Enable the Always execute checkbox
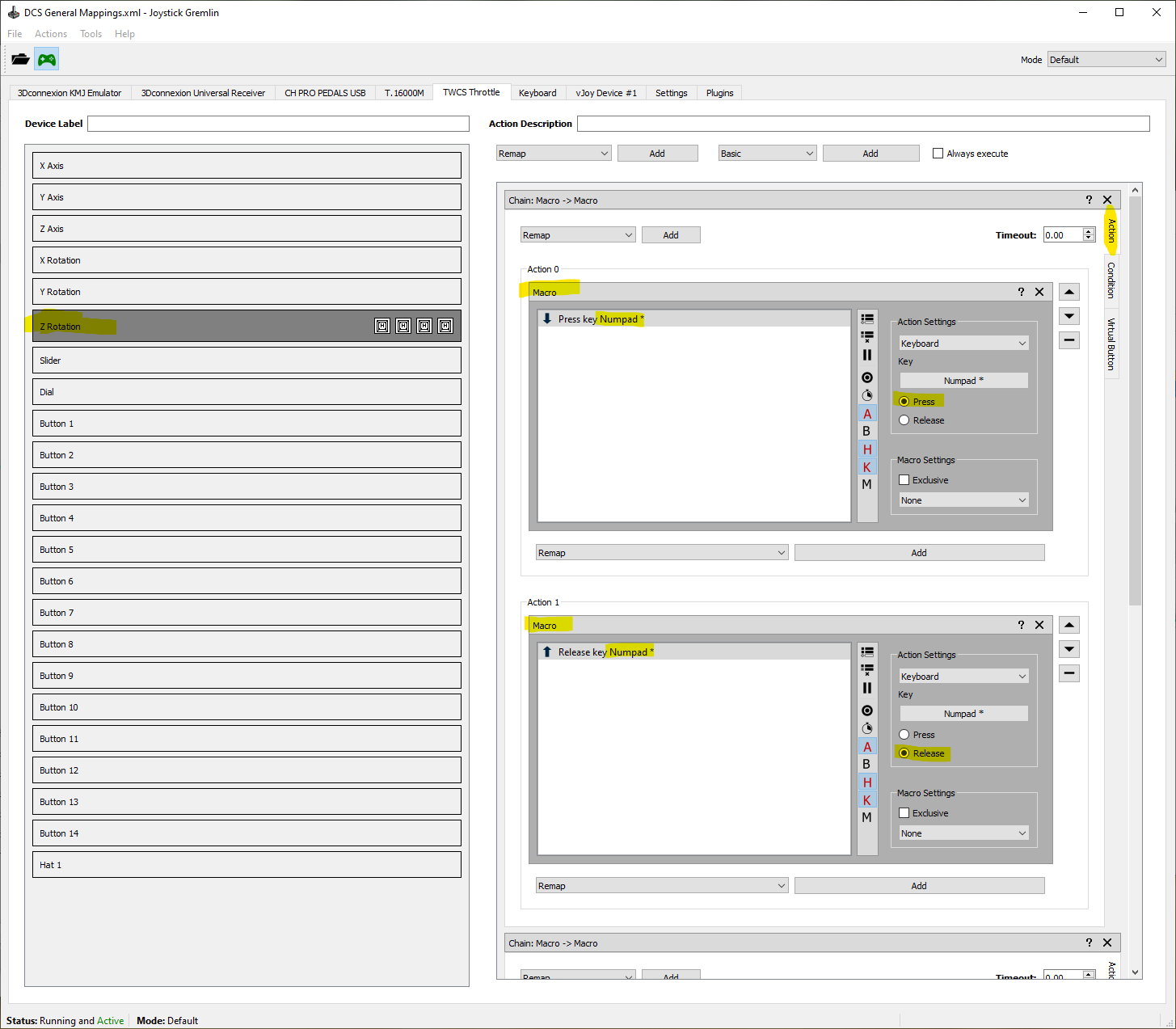 pos(938,154)
